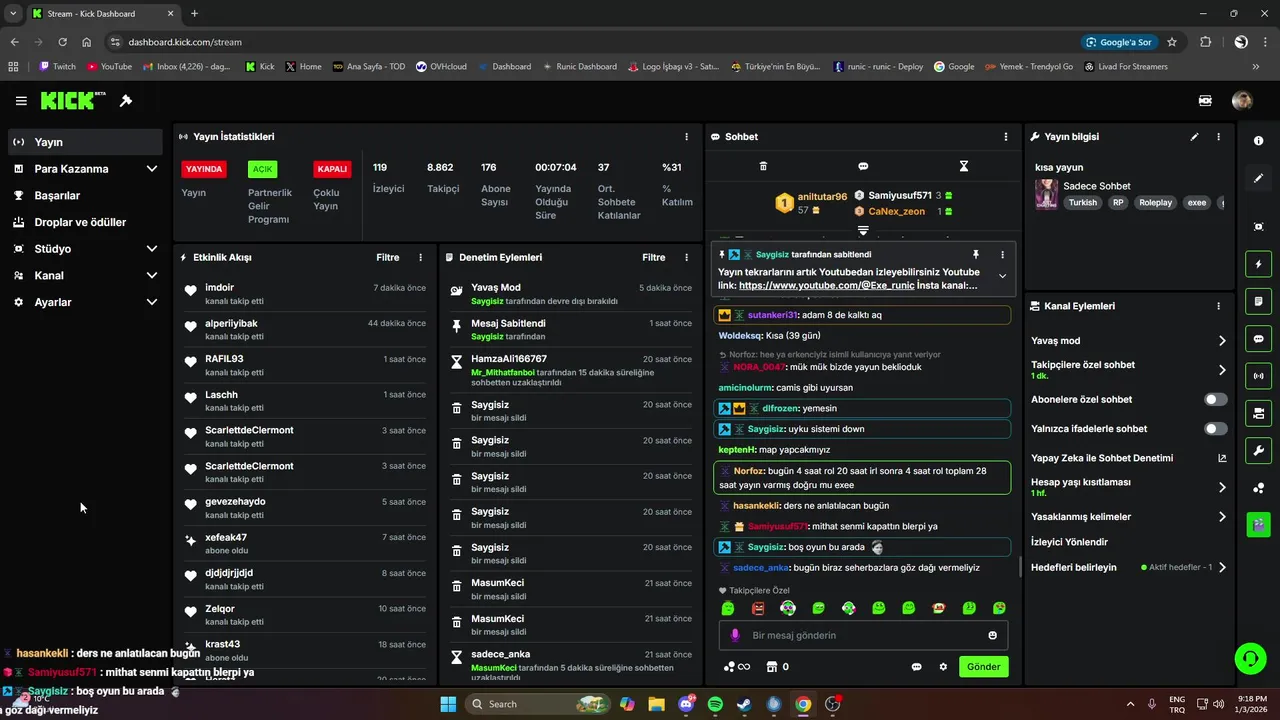
Task: Toggle Yalnızca ifadelerle sohbet switch
Action: 1215,429
